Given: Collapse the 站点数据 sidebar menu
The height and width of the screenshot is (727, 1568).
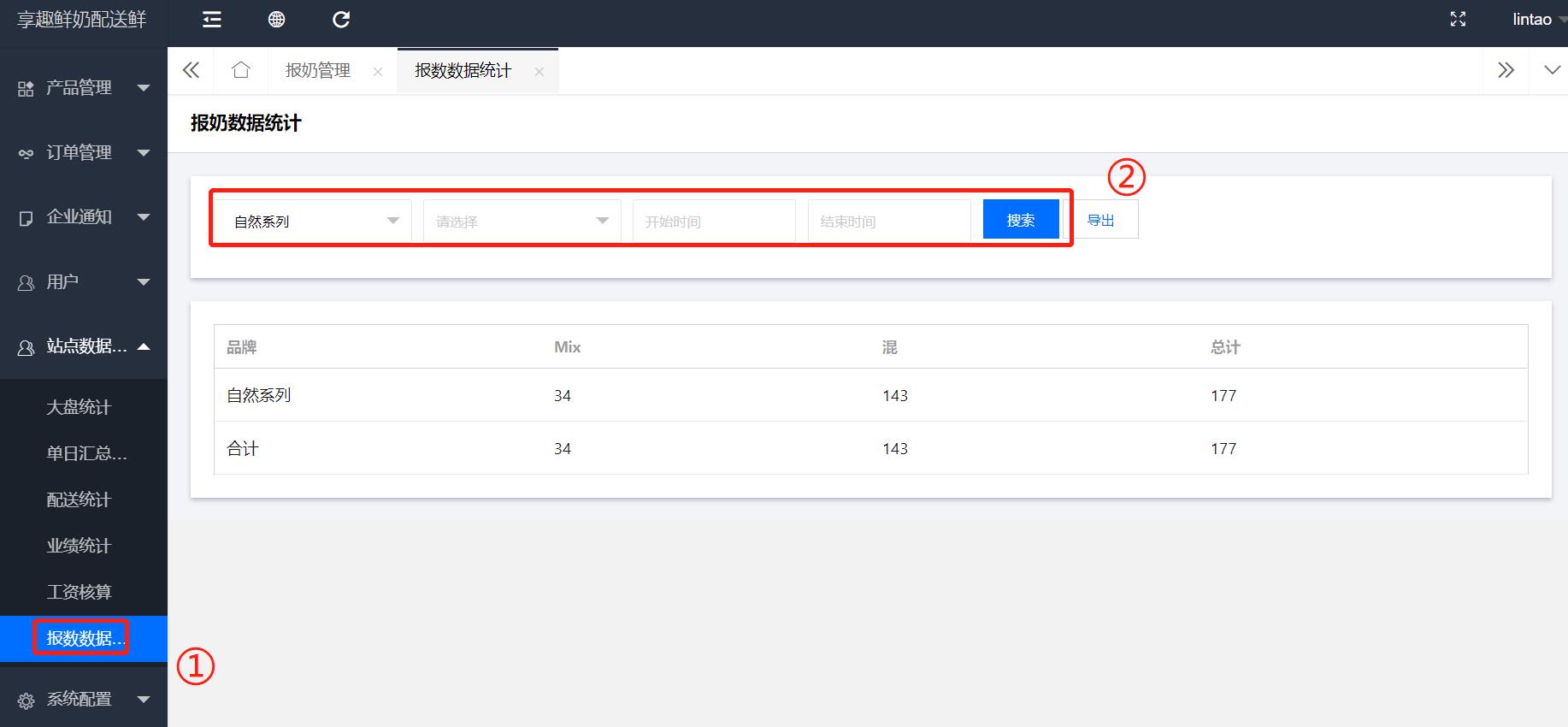Looking at the screenshot, I should point(84,346).
